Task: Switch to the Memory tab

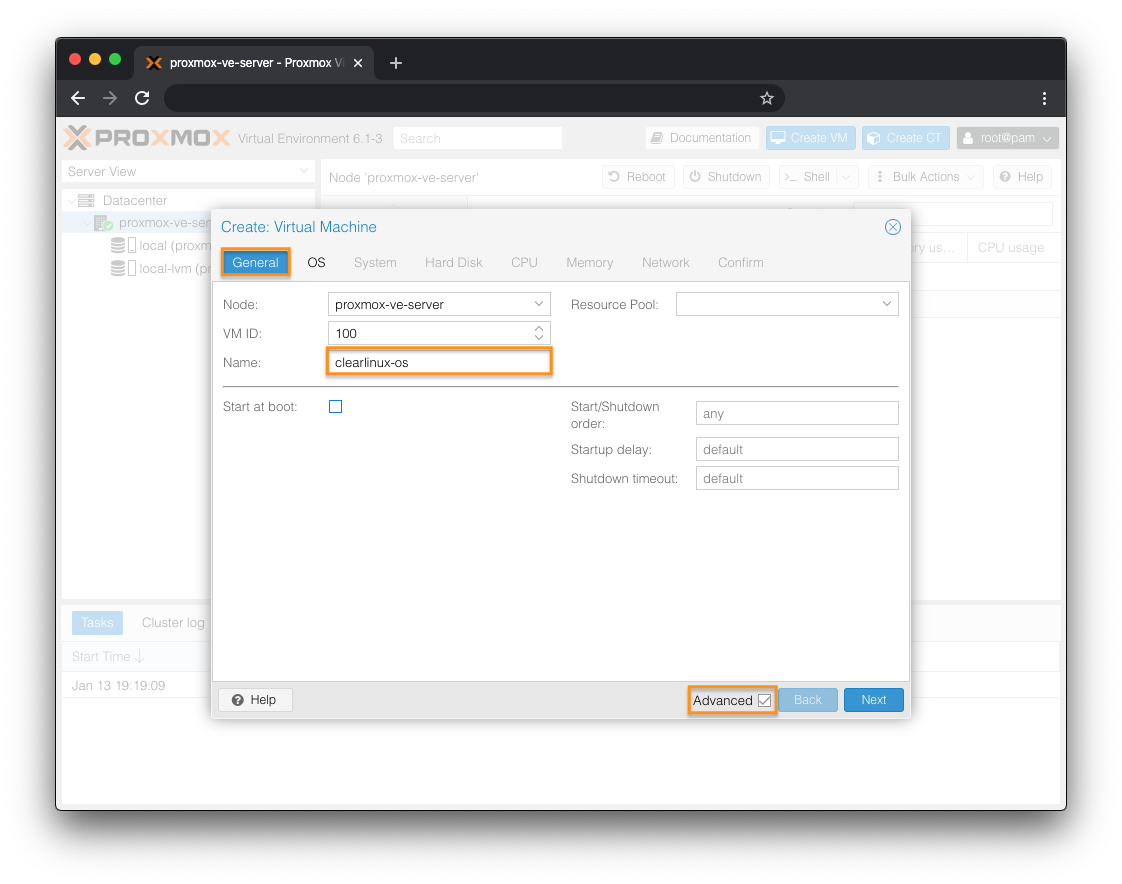Action: point(590,263)
